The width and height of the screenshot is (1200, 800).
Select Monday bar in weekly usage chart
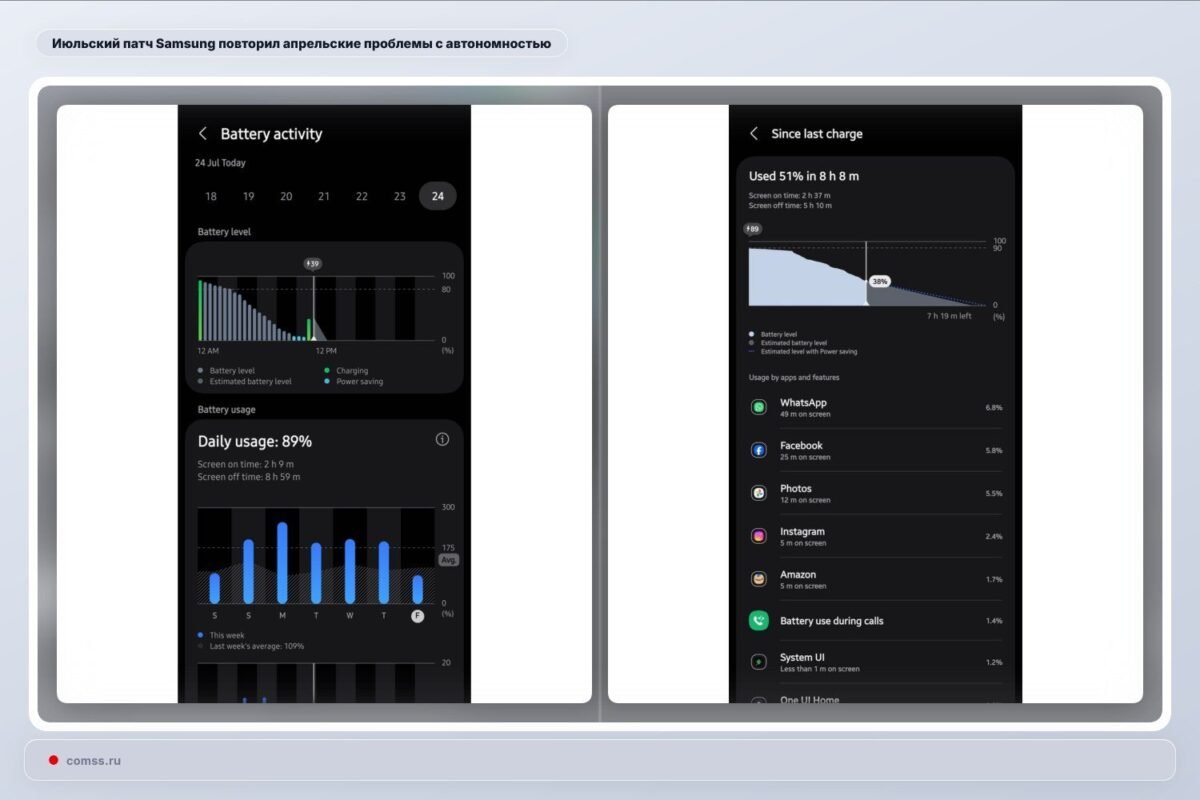282,563
